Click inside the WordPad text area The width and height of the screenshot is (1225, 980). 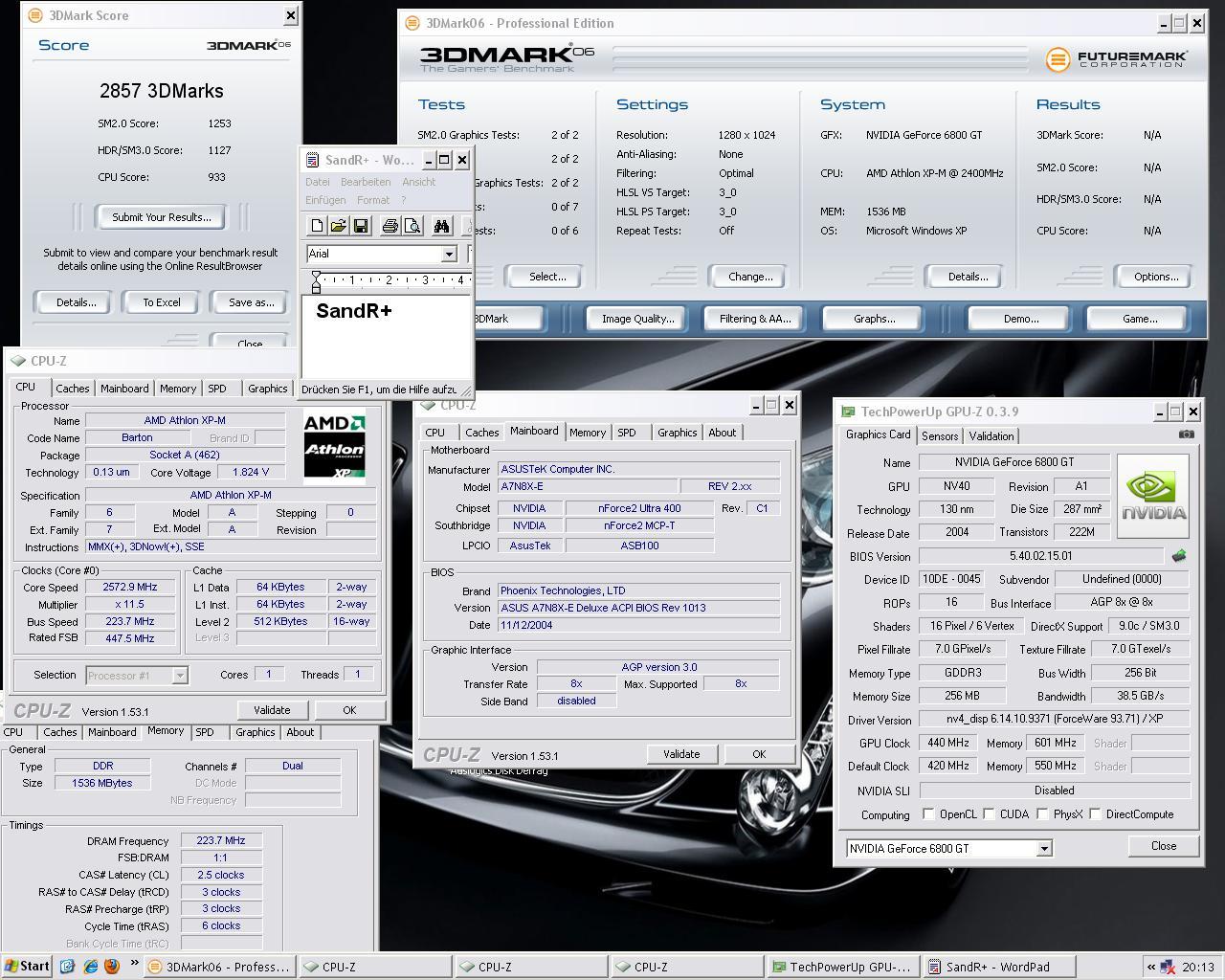(387, 337)
